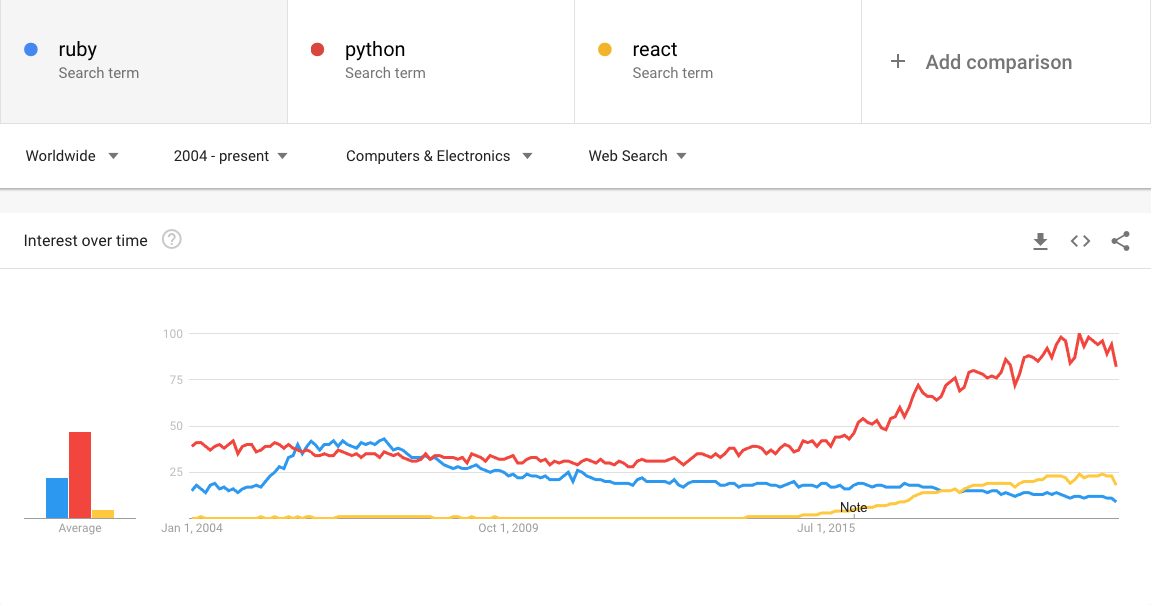Click the embed code icon
The image size is (1151, 605).
click(x=1080, y=241)
